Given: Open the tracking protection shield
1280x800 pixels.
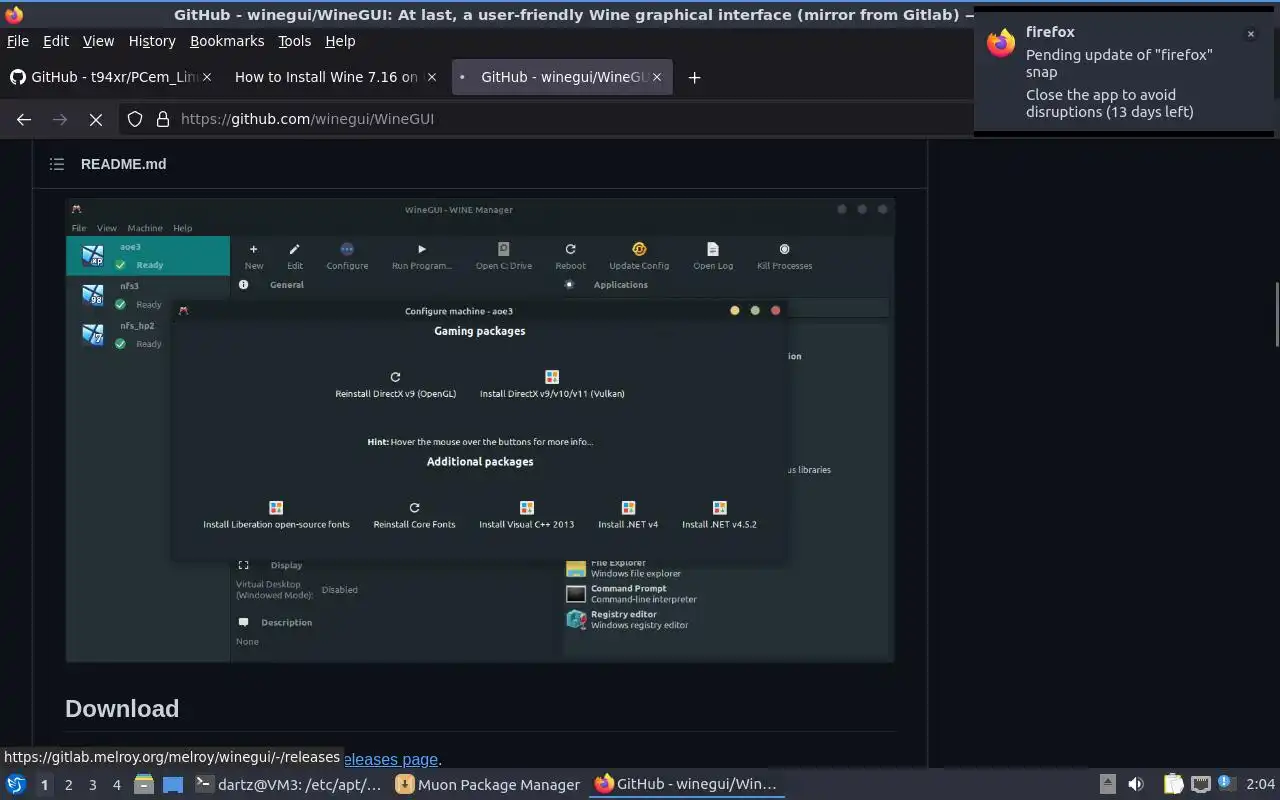Looking at the screenshot, I should [x=135, y=119].
